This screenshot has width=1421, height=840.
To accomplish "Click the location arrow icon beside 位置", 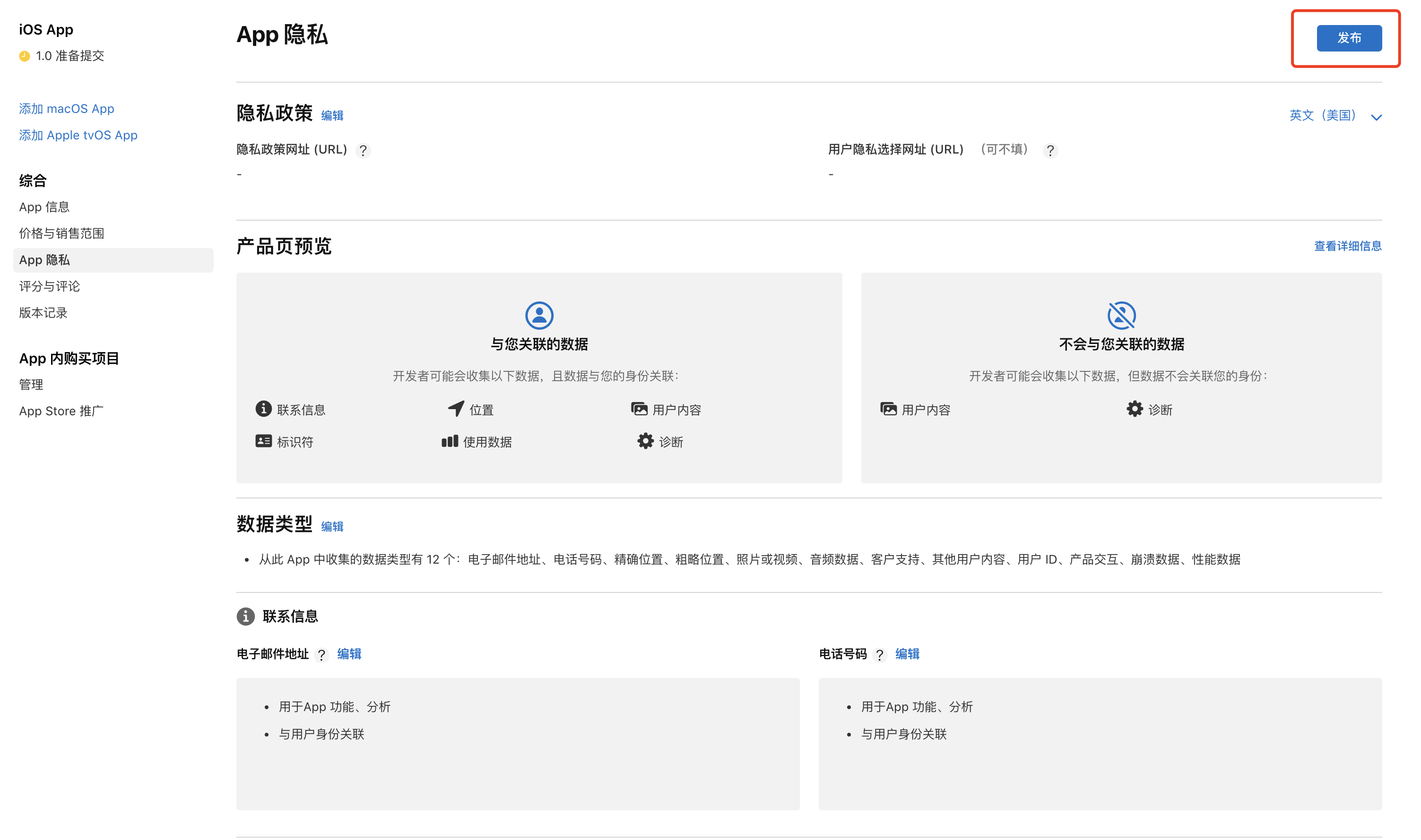I will click(x=456, y=409).
